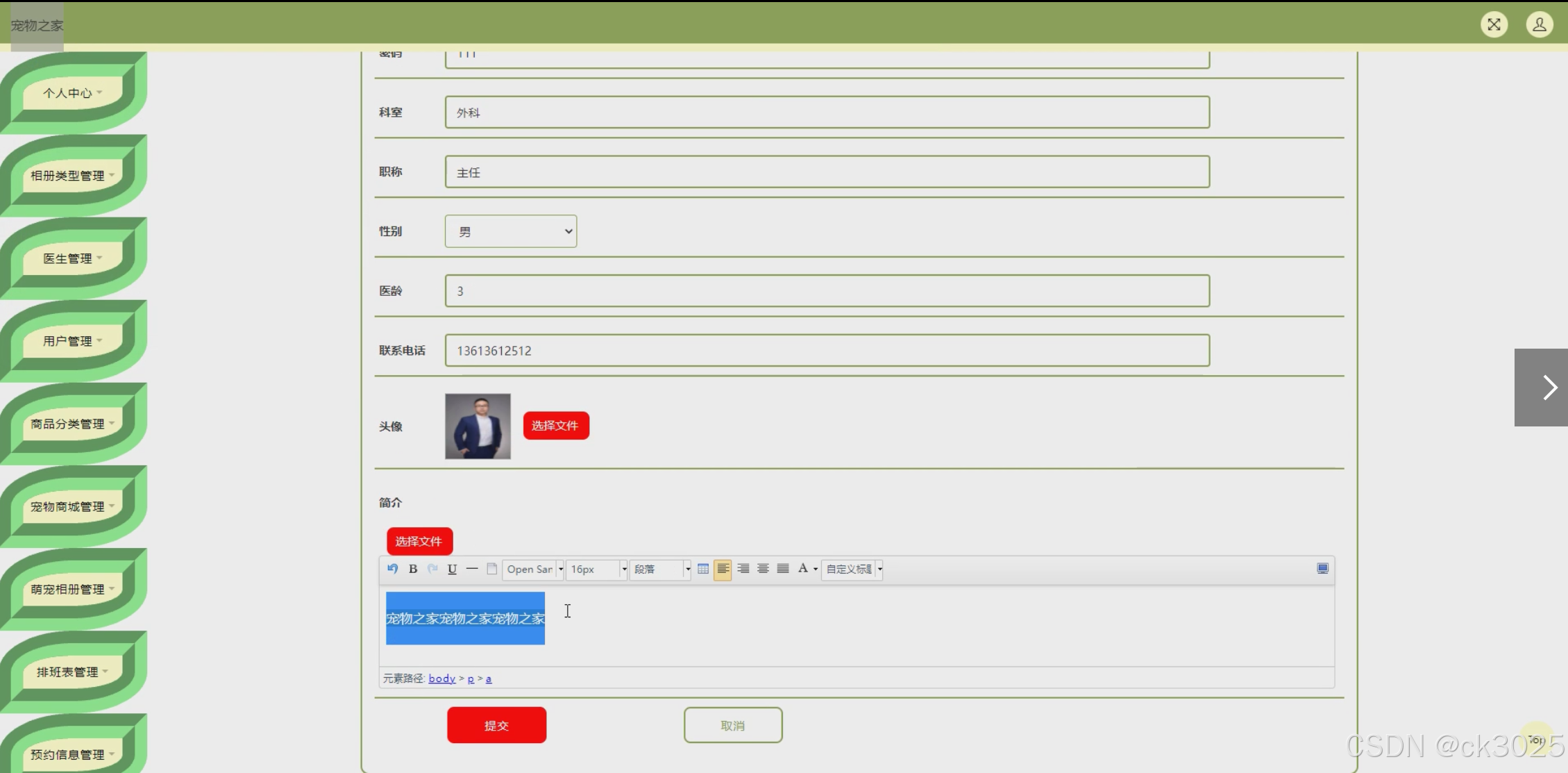Toggle underline formatting in the editor

pyautogui.click(x=452, y=569)
